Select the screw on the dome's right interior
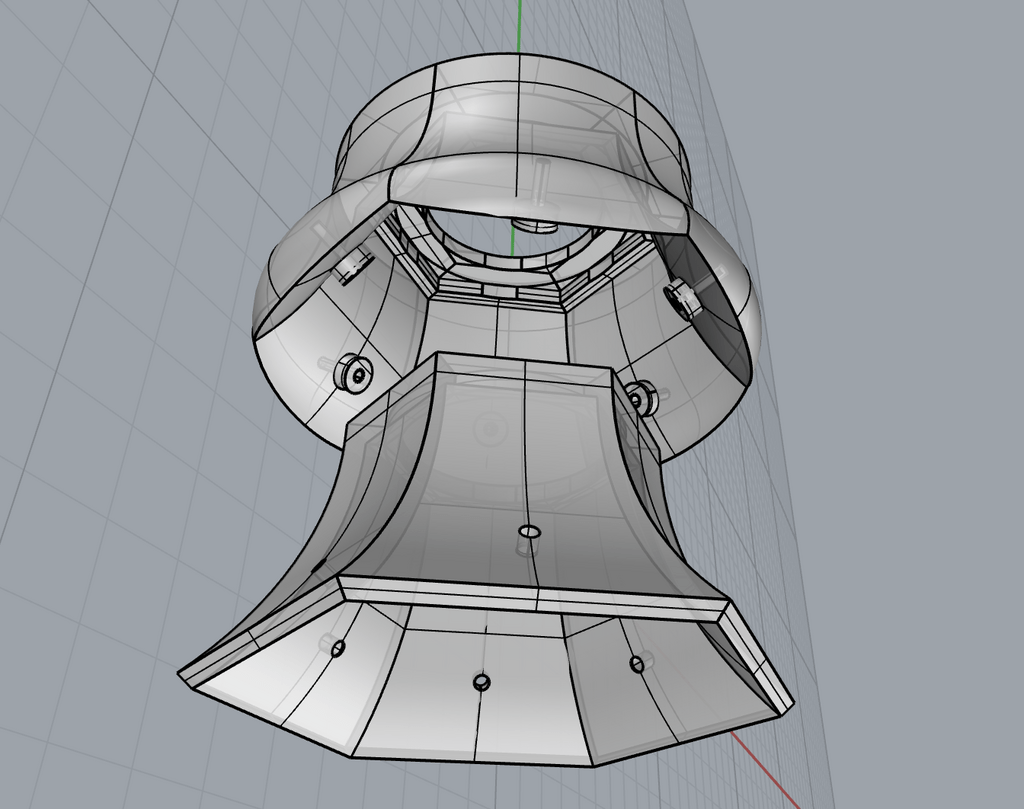 (x=681, y=299)
